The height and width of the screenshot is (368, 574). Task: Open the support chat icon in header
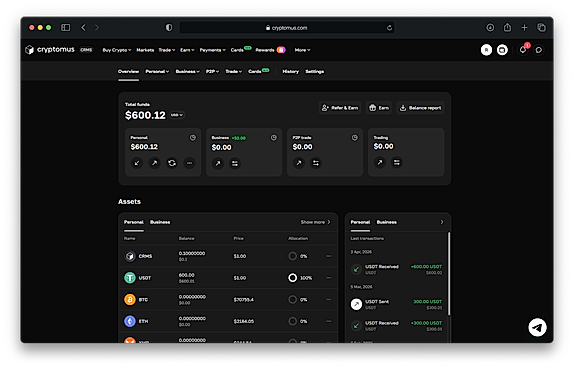click(539, 50)
